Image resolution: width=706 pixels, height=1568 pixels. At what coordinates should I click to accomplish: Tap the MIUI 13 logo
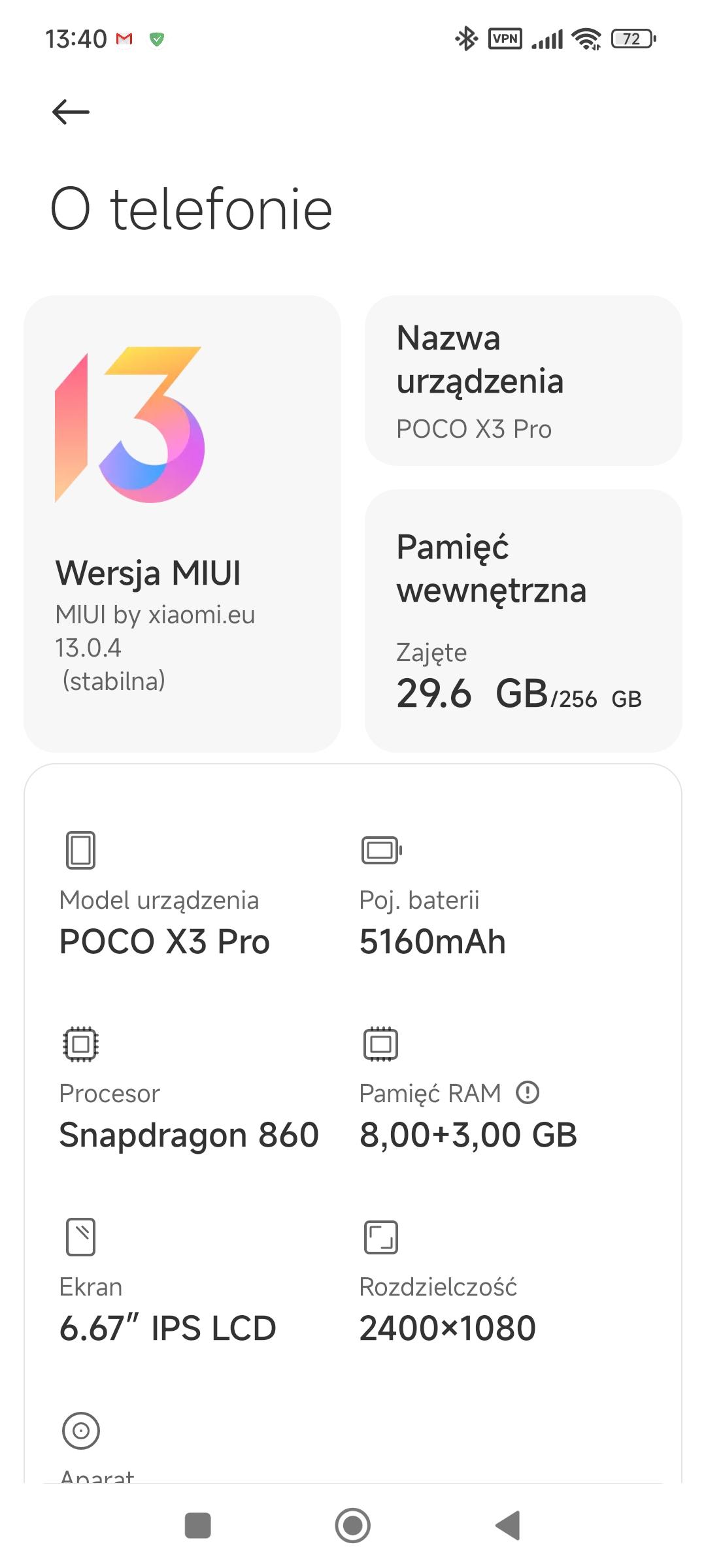point(130,425)
